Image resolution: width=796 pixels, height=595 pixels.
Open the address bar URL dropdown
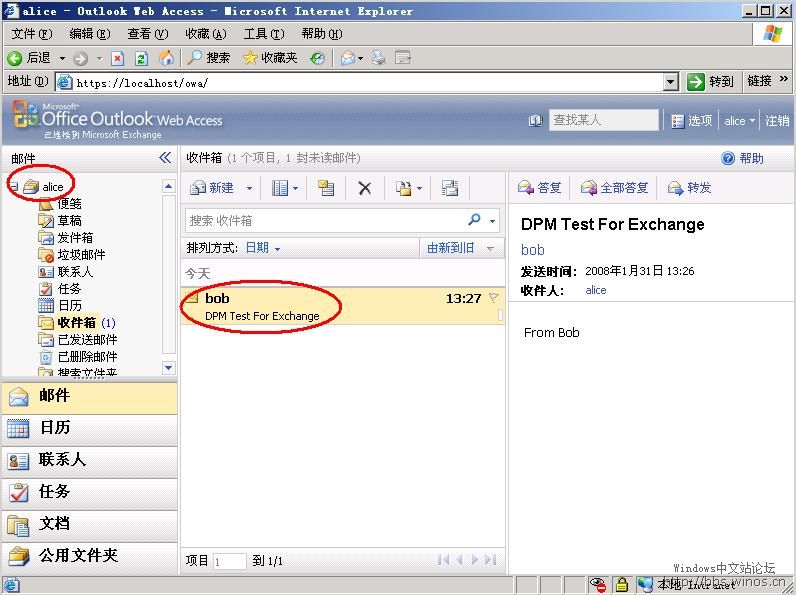tap(671, 82)
